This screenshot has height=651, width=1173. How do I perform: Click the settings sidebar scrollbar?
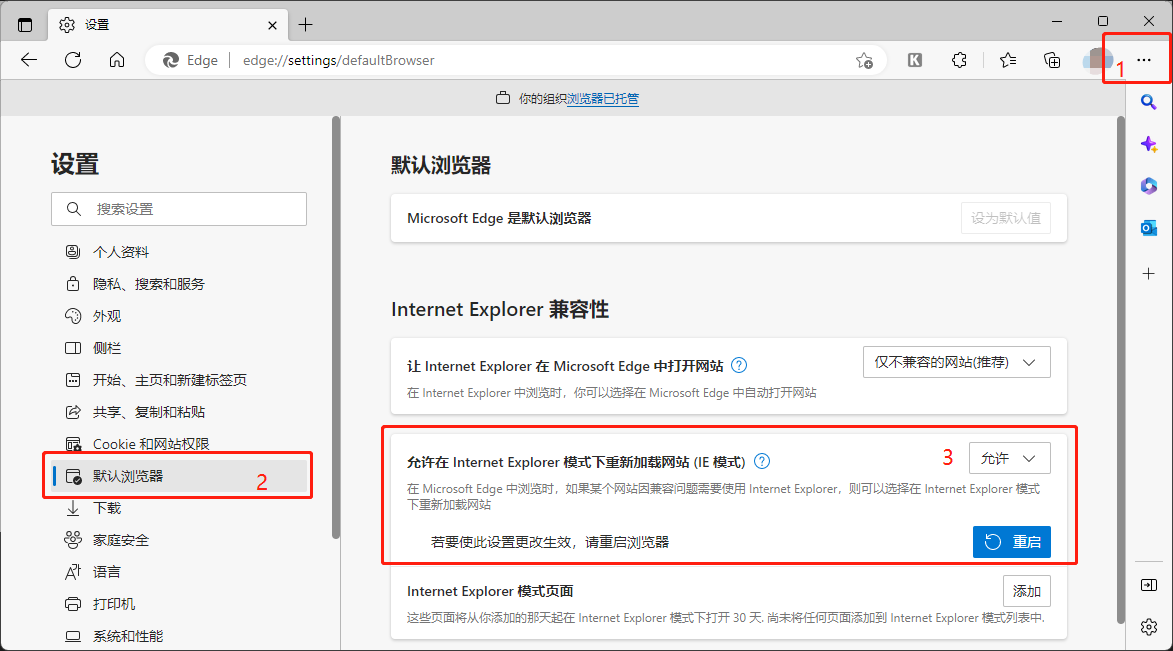coord(336,327)
